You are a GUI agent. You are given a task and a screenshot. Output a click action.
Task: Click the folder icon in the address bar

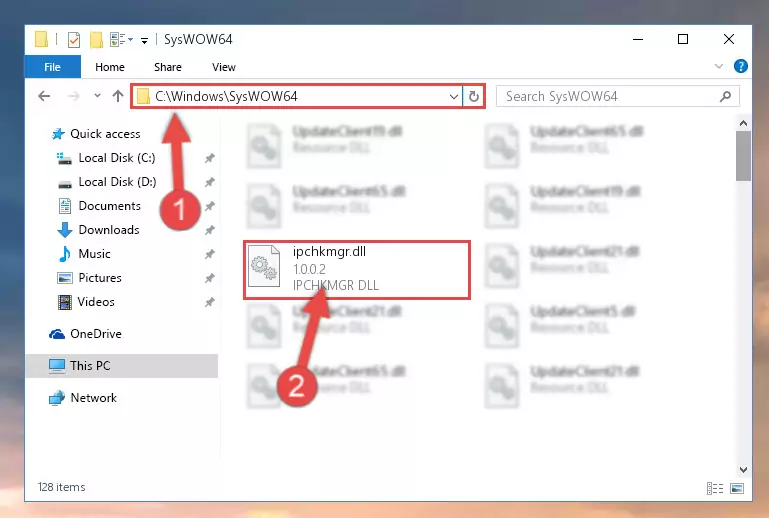pos(143,96)
